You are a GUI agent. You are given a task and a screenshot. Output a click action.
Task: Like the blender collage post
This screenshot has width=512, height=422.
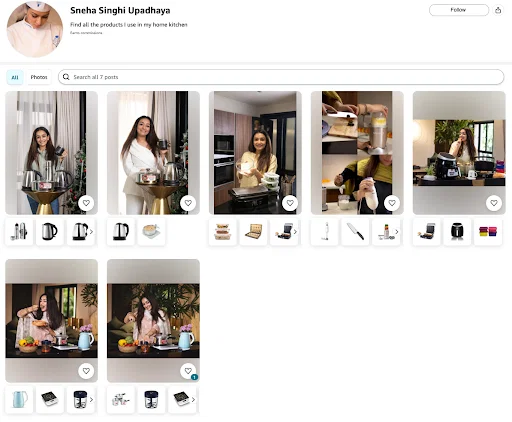(392, 203)
